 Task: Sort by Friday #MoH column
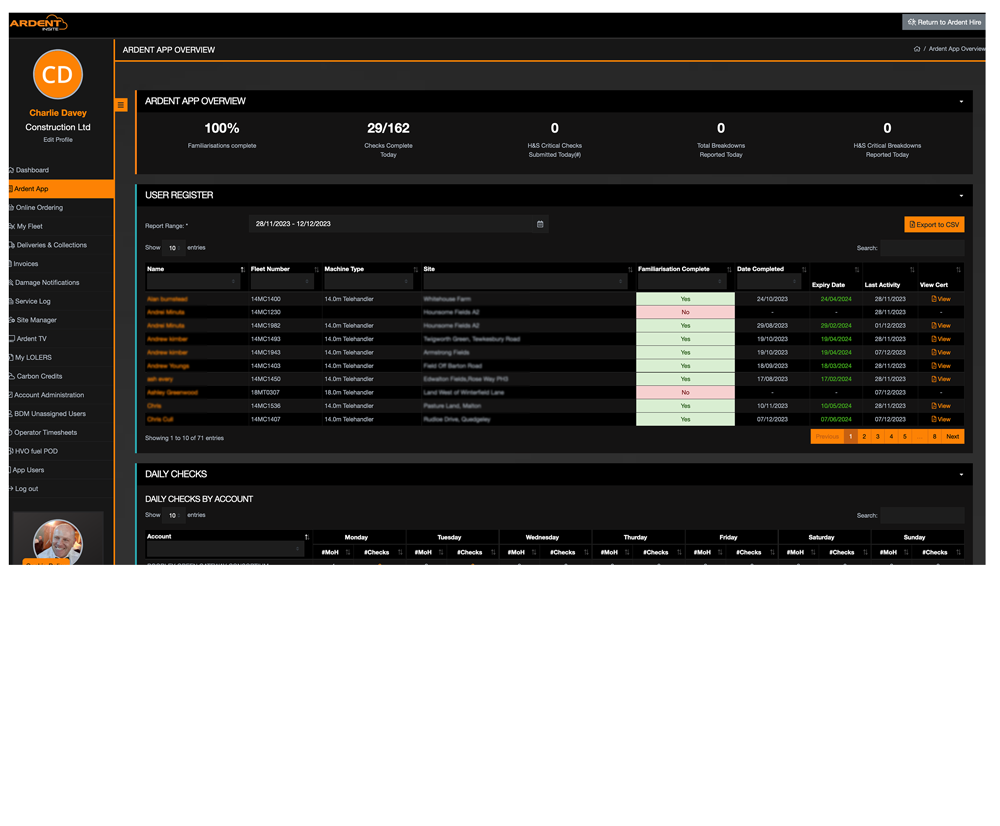[720, 552]
